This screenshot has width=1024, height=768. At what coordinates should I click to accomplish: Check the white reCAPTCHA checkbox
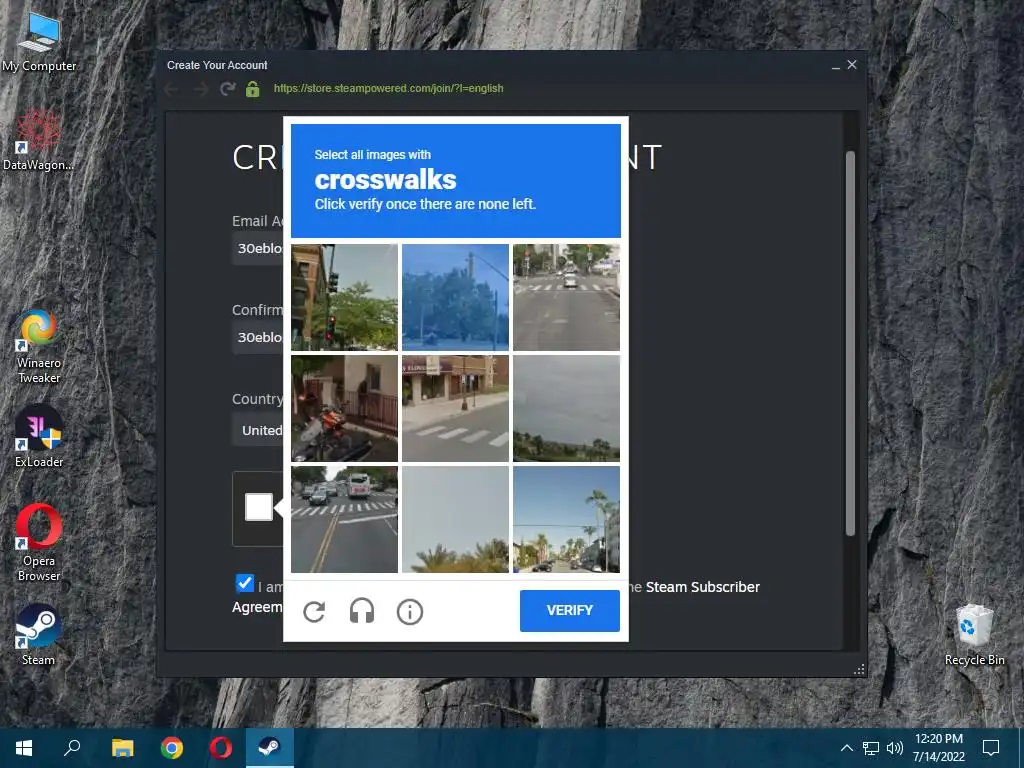tap(259, 507)
